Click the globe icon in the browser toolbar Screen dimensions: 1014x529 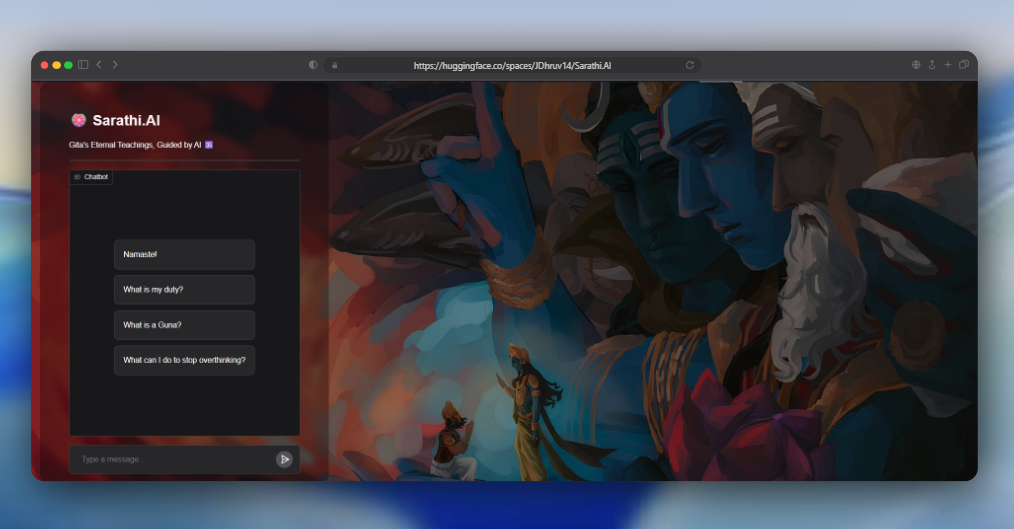pos(916,65)
